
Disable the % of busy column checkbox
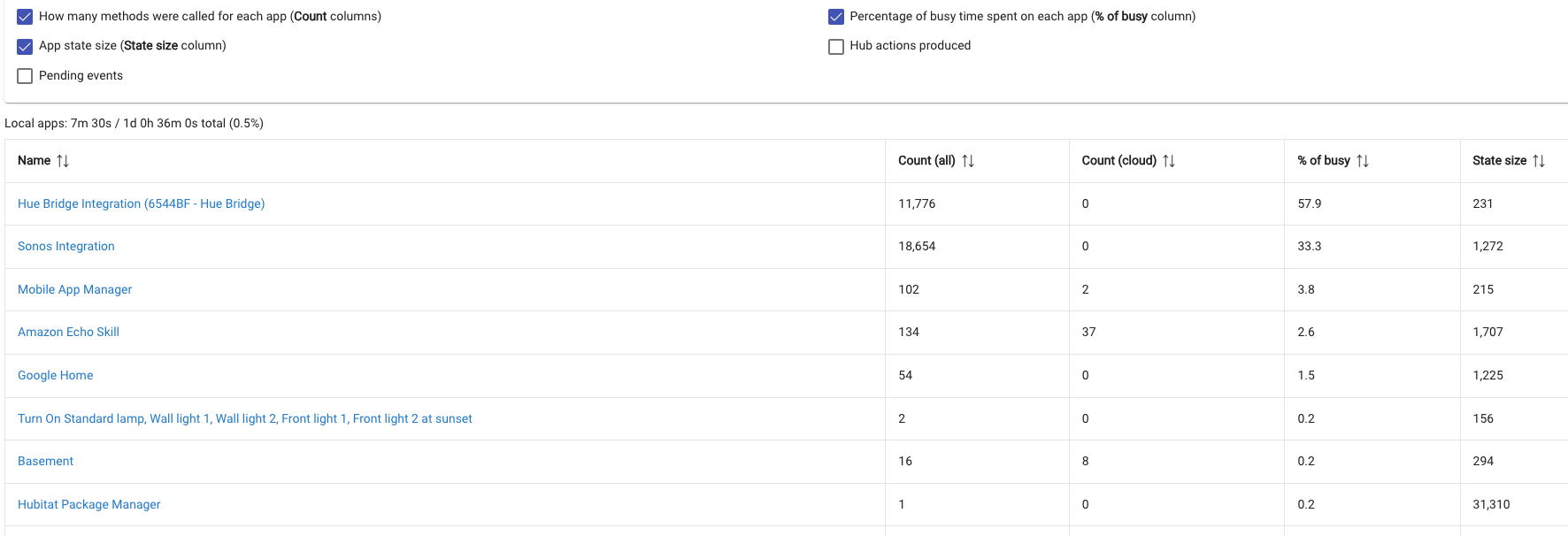(x=836, y=17)
